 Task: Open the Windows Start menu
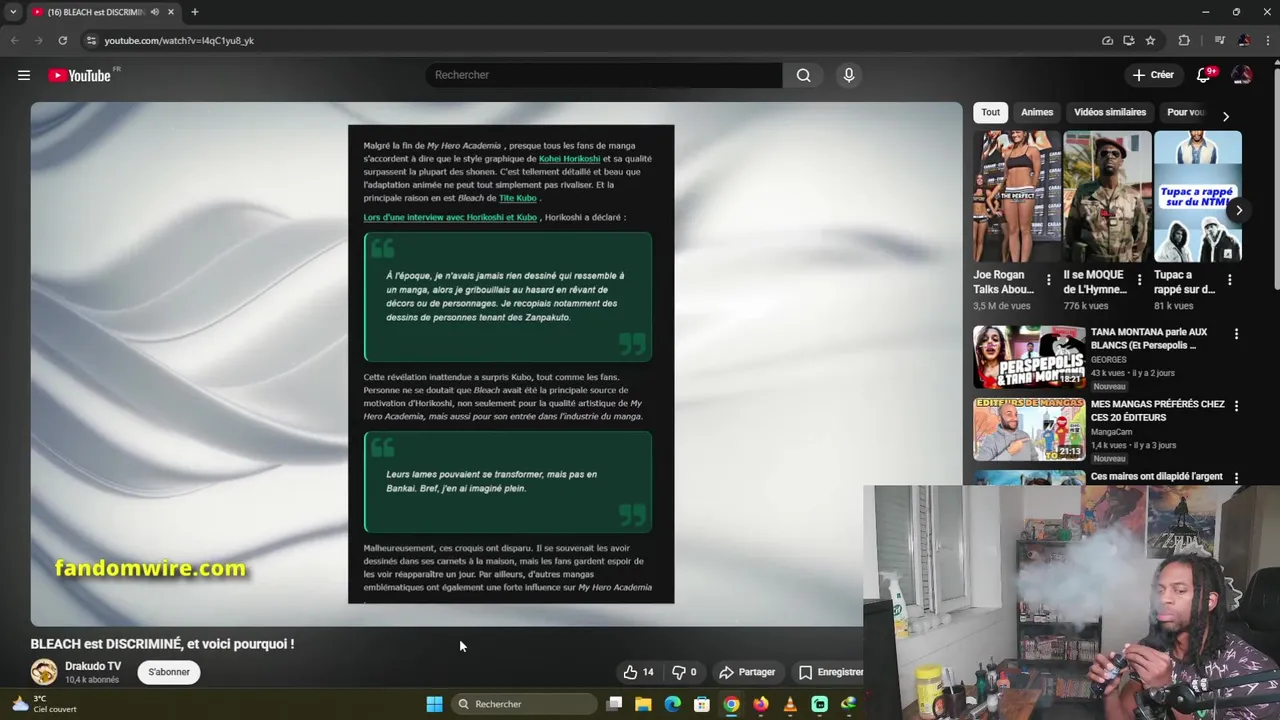click(434, 704)
